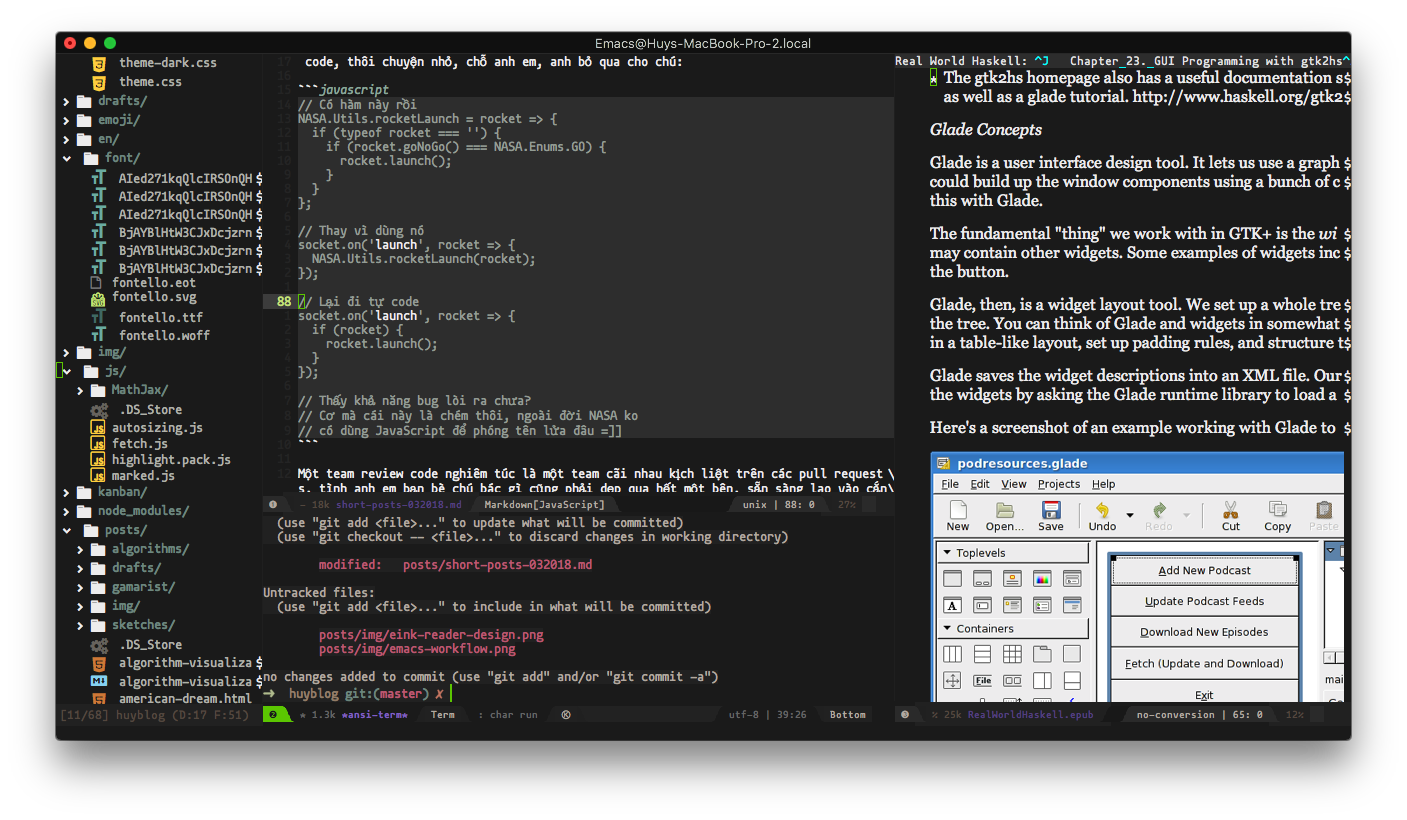Screen dimensions: 1407x820
Task: Expand the kanban/ folder
Action: 67,492
